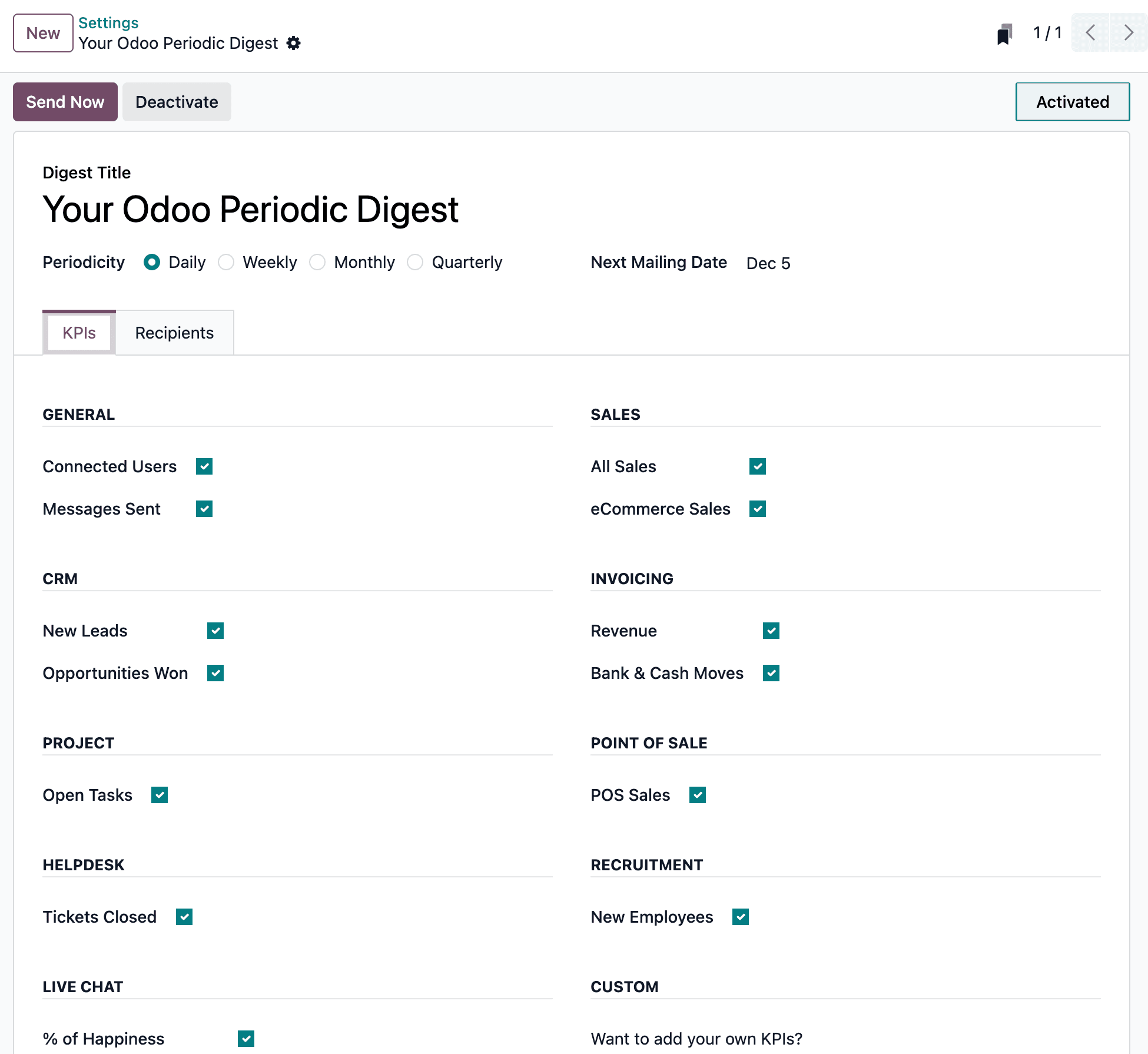Click the Digest Title field to edit it
The height and width of the screenshot is (1054, 1148).
pos(250,210)
